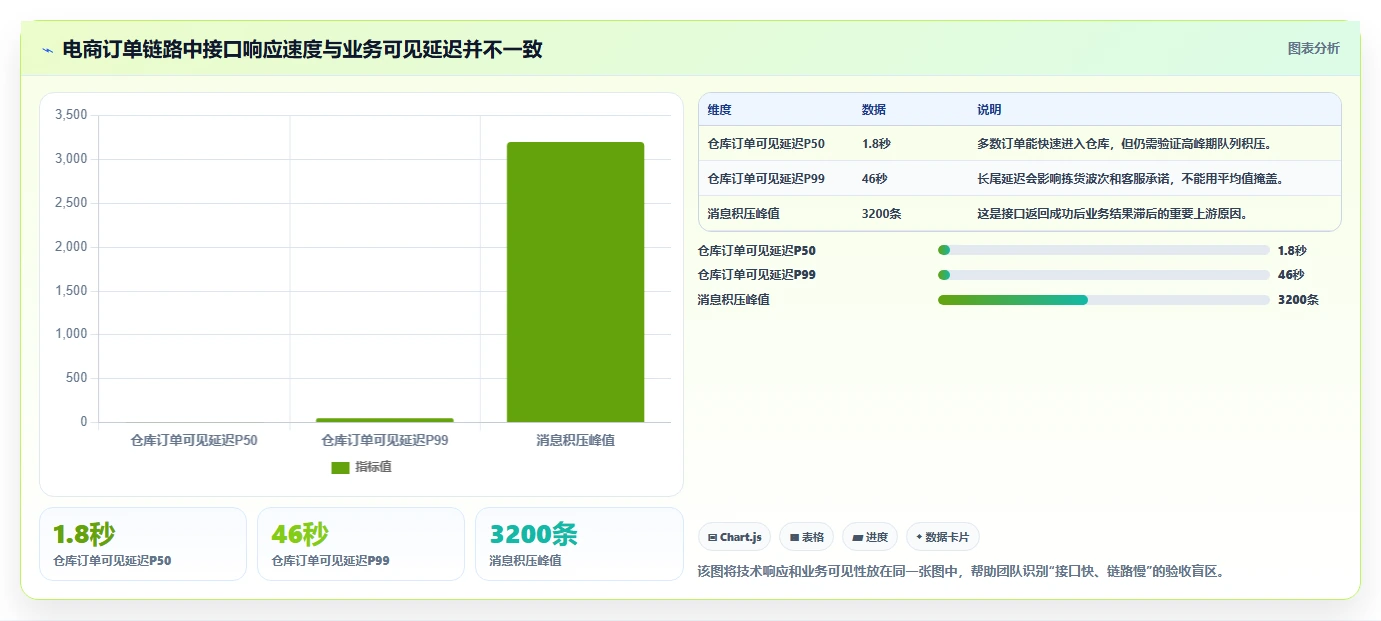This screenshot has width=1381, height=621.
Task: Click the 进度 tag chip
Action: pyautogui.click(x=870, y=537)
